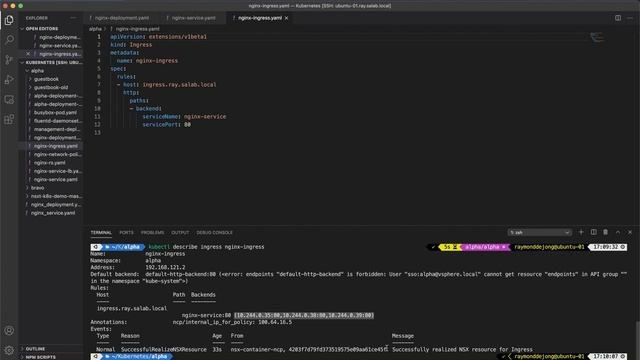Maximize the terminal panel with caret icon
The height and width of the screenshot is (360, 640).
click(618, 232)
